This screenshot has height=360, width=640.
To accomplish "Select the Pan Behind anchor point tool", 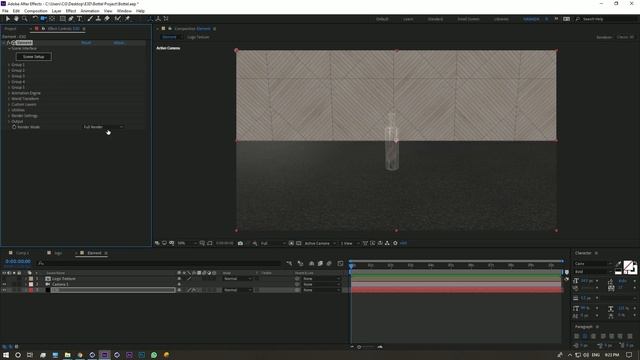I will [x=52, y=19].
